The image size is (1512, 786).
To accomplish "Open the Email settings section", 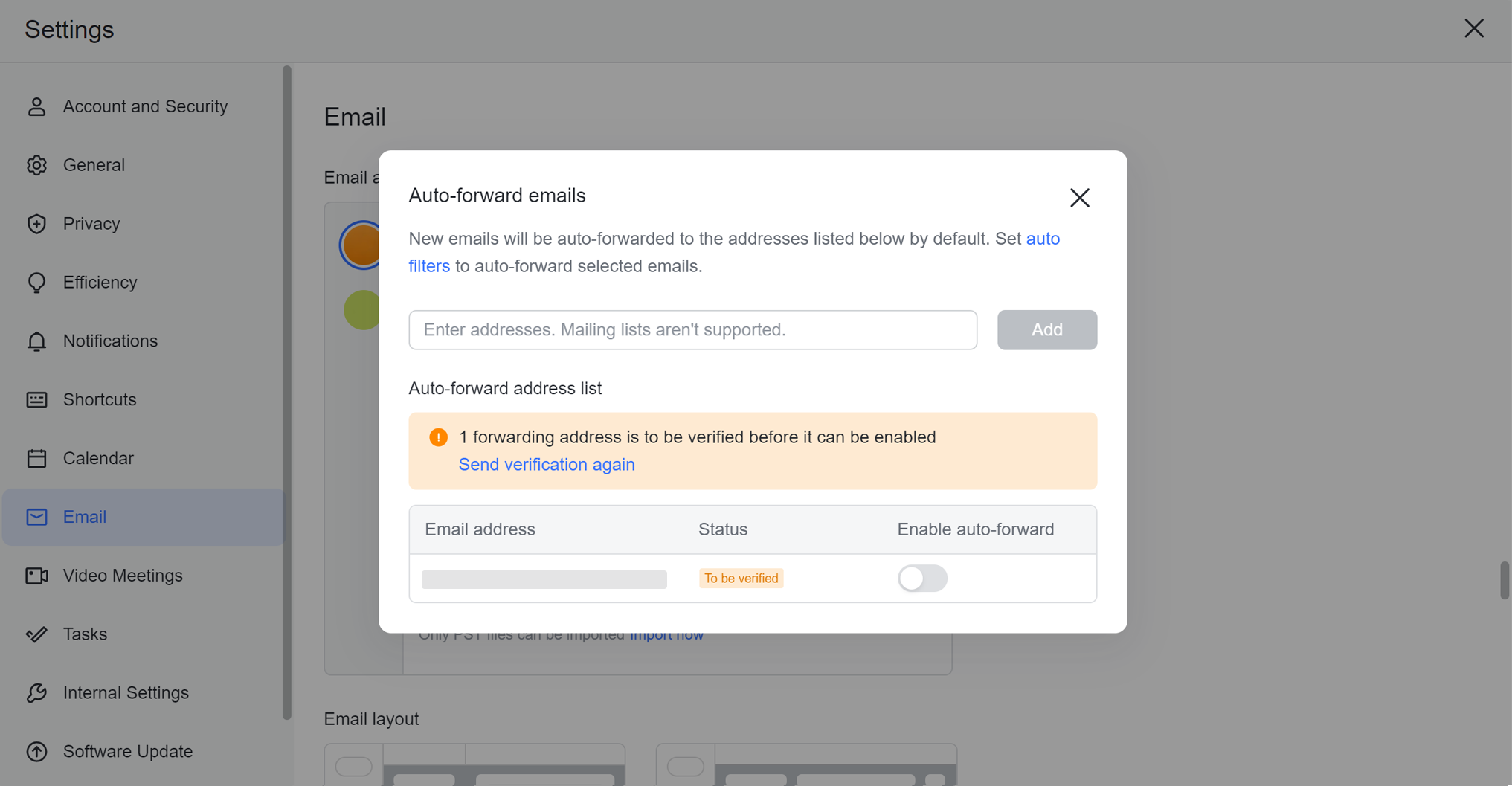I will pos(84,516).
